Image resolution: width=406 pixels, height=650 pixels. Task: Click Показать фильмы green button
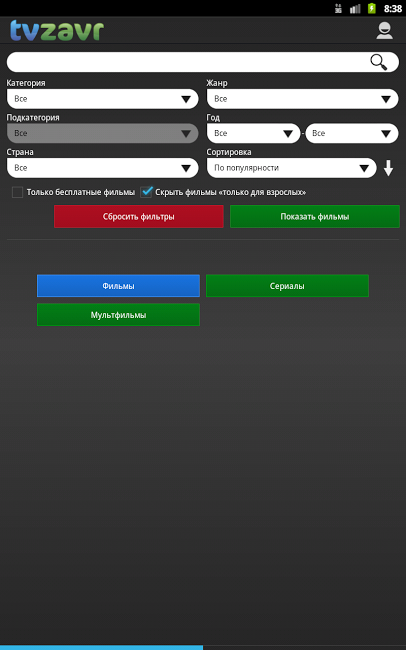(315, 216)
